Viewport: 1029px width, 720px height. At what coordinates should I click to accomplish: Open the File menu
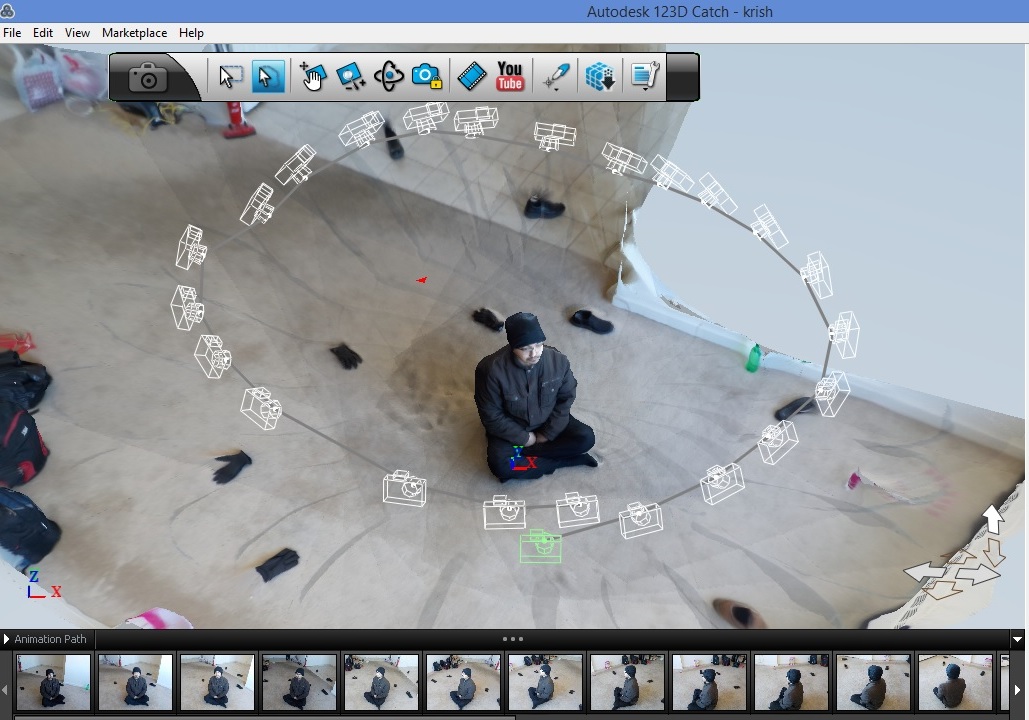click(x=12, y=33)
